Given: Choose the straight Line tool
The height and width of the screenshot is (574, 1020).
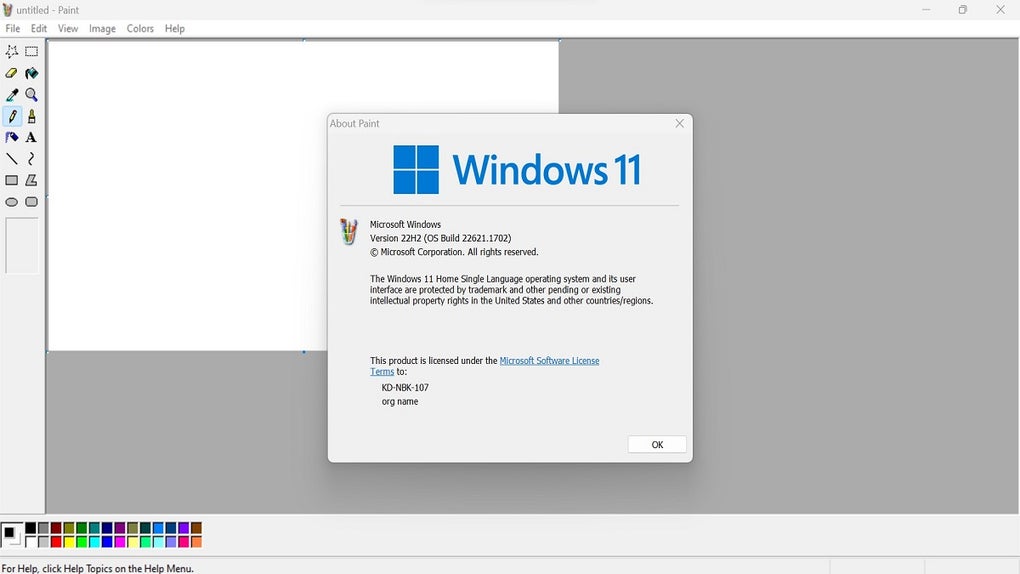Looking at the screenshot, I should tap(12, 159).
